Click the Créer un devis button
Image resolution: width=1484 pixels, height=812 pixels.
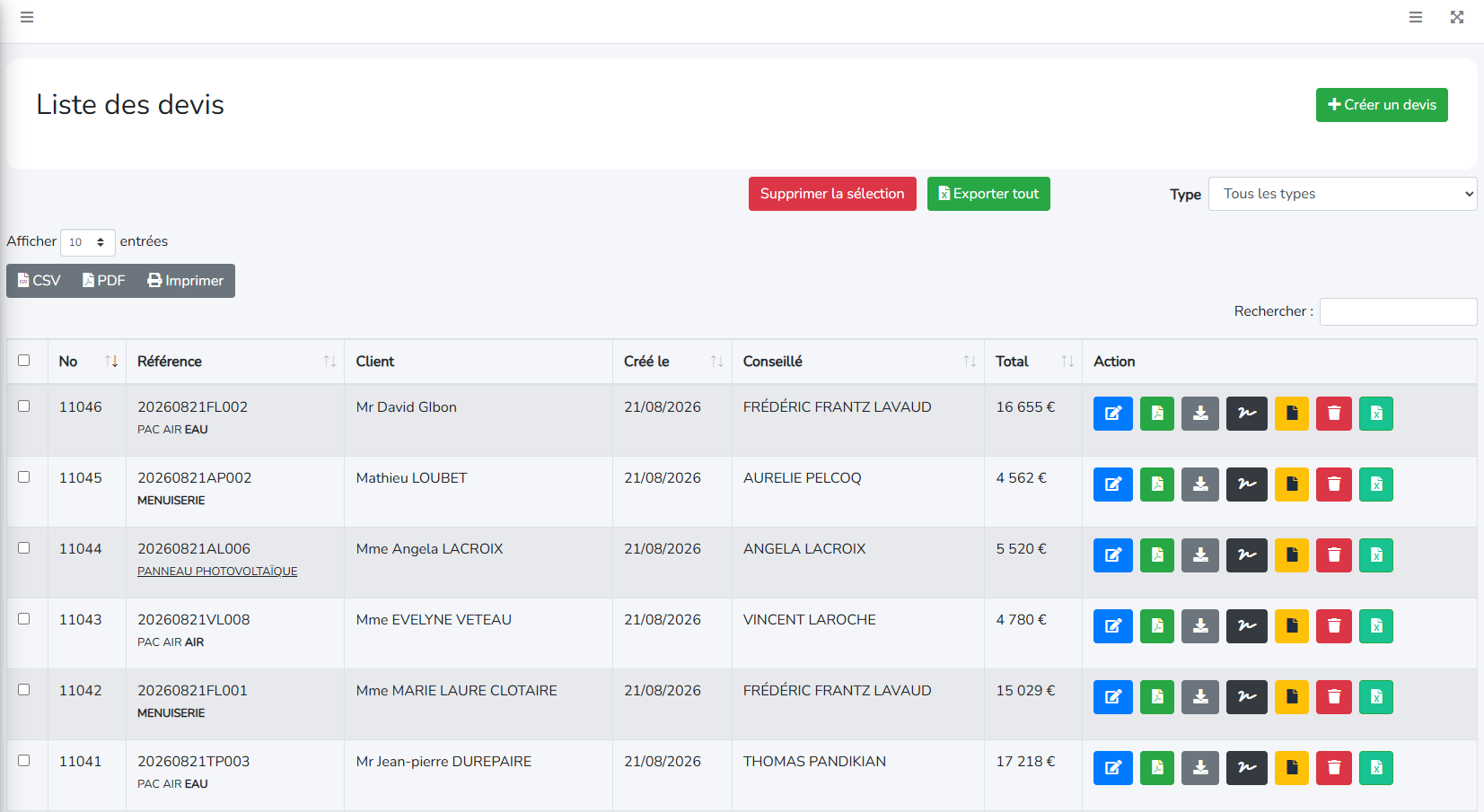point(1382,105)
